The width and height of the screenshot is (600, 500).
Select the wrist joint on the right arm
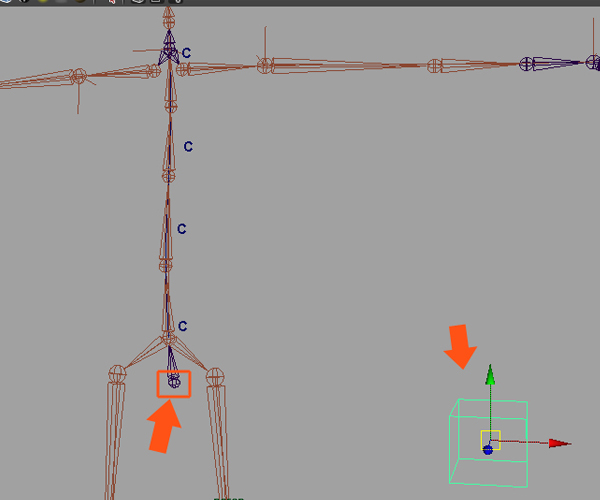[x=434, y=66]
